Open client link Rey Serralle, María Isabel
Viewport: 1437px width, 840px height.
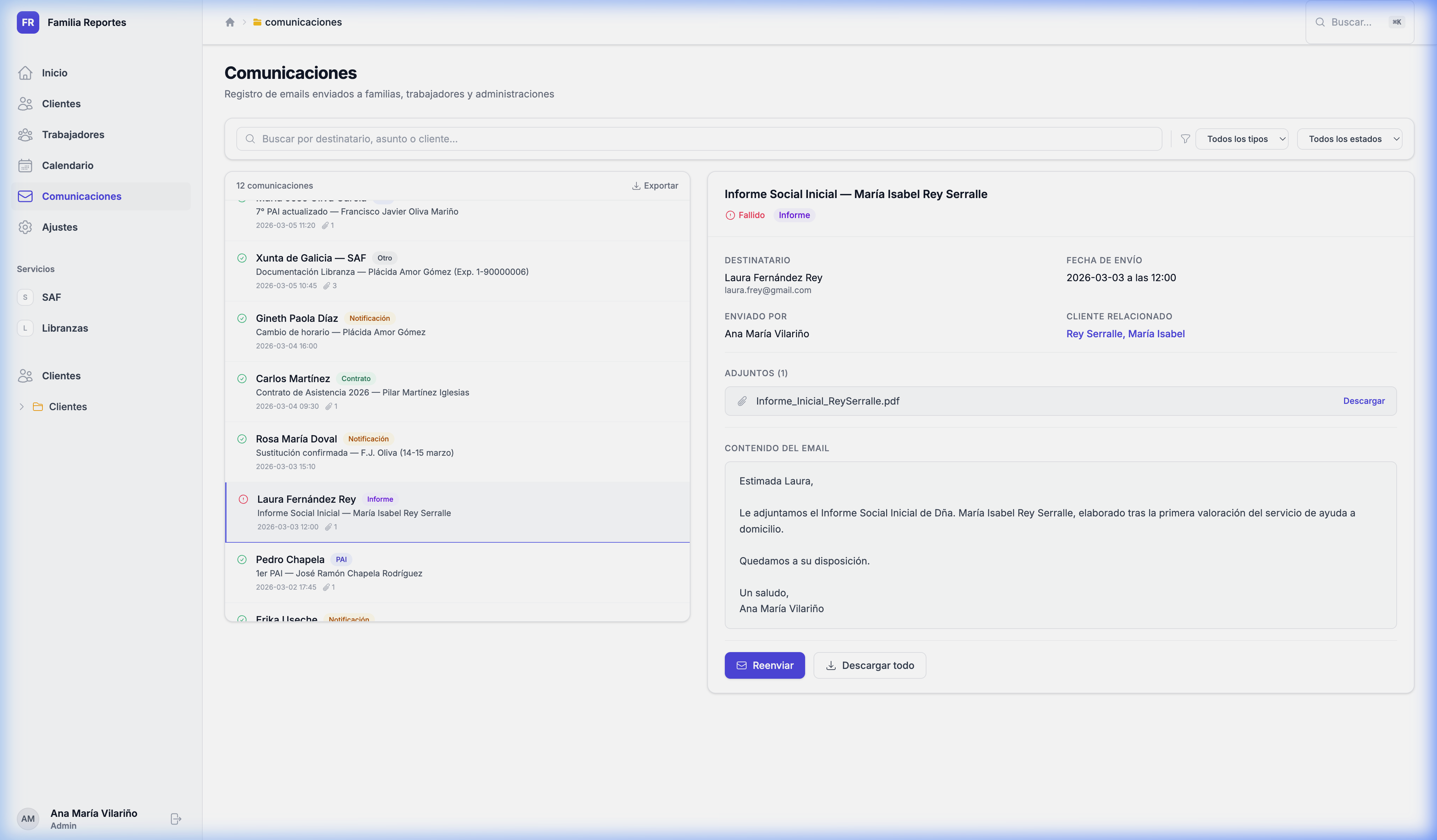click(x=1125, y=334)
